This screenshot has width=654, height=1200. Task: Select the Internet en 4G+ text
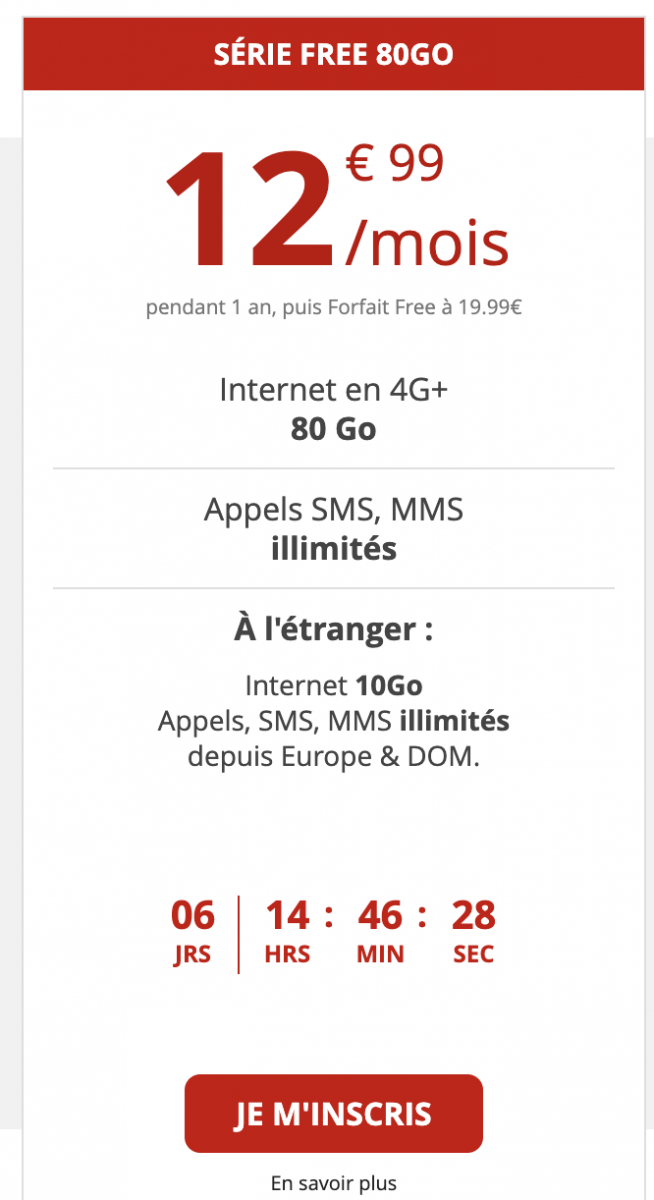point(333,390)
